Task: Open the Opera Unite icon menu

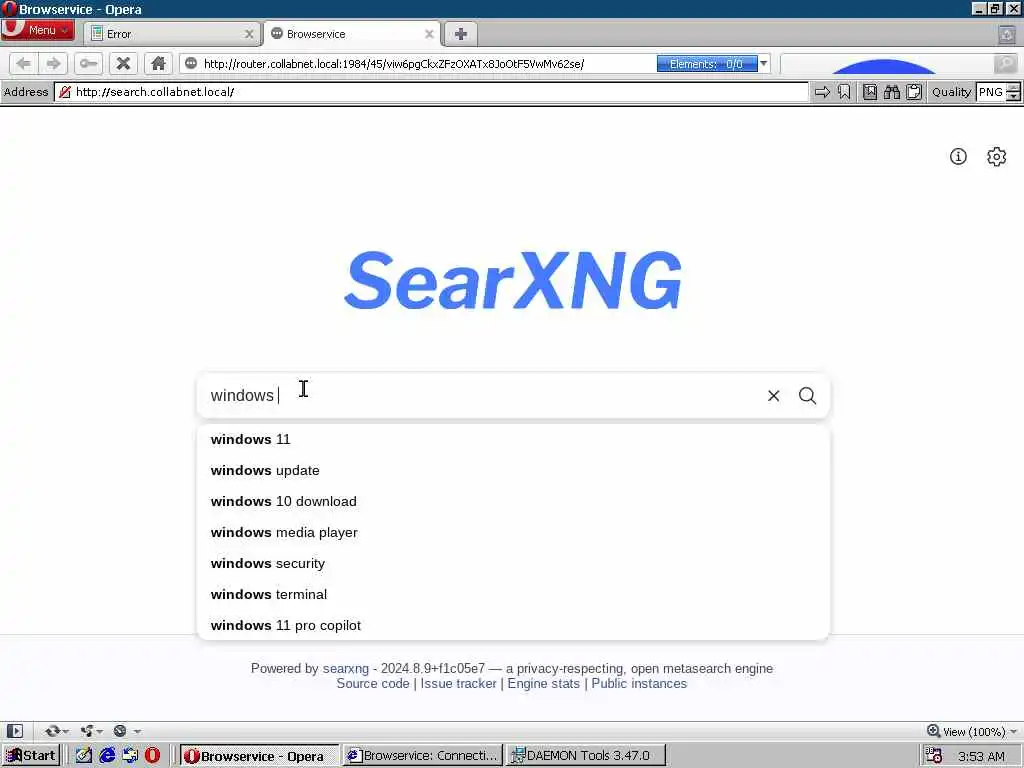Action: pos(91,731)
